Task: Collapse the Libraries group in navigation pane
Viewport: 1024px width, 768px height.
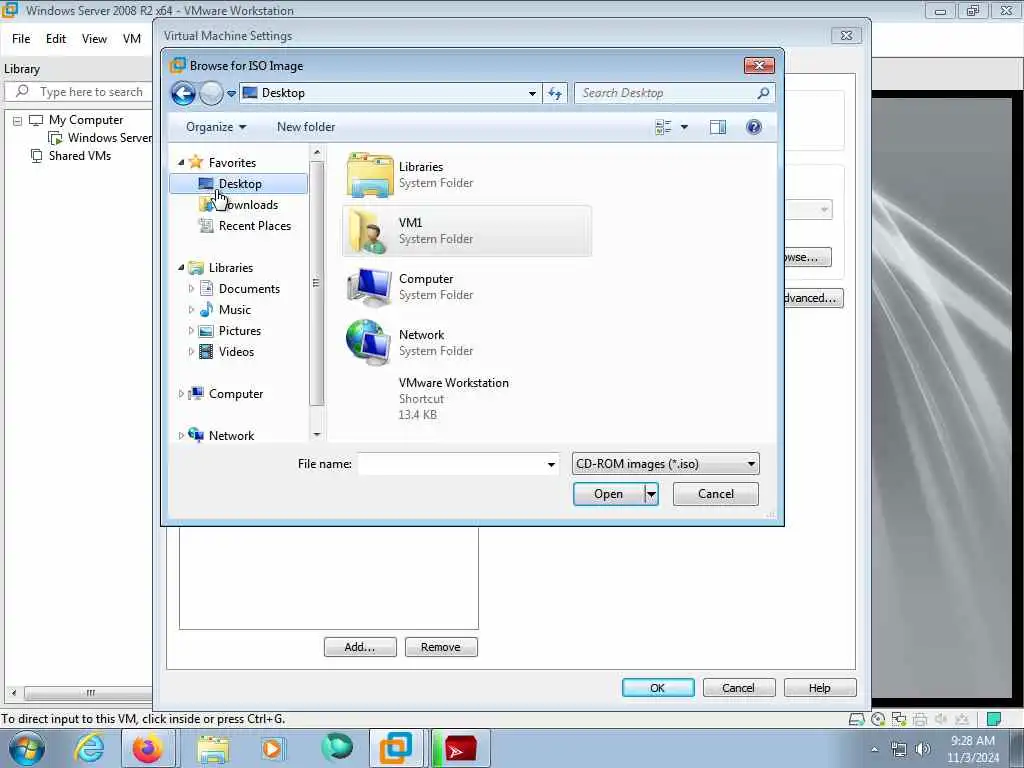Action: tap(181, 268)
